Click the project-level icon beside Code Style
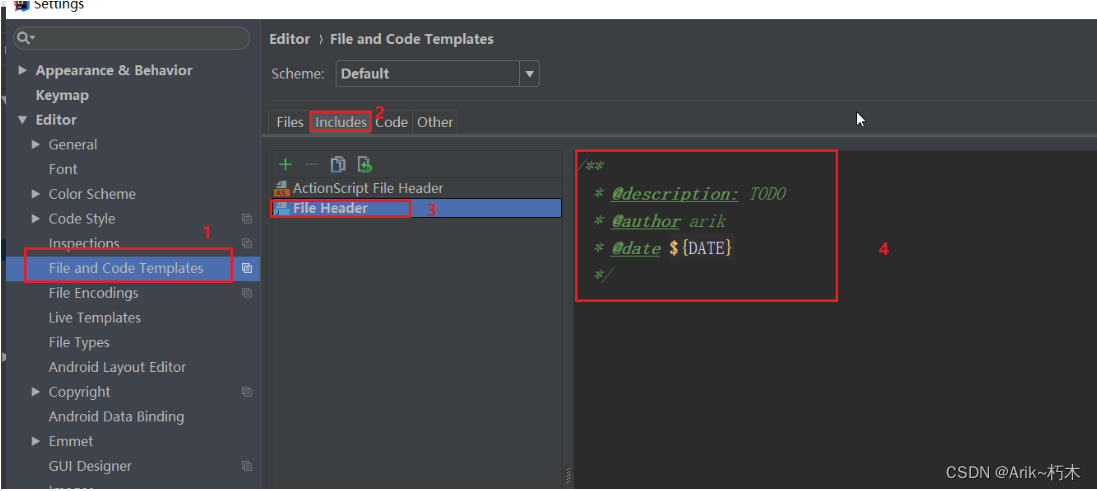Viewport: 1097px width, 491px height. pyautogui.click(x=247, y=219)
